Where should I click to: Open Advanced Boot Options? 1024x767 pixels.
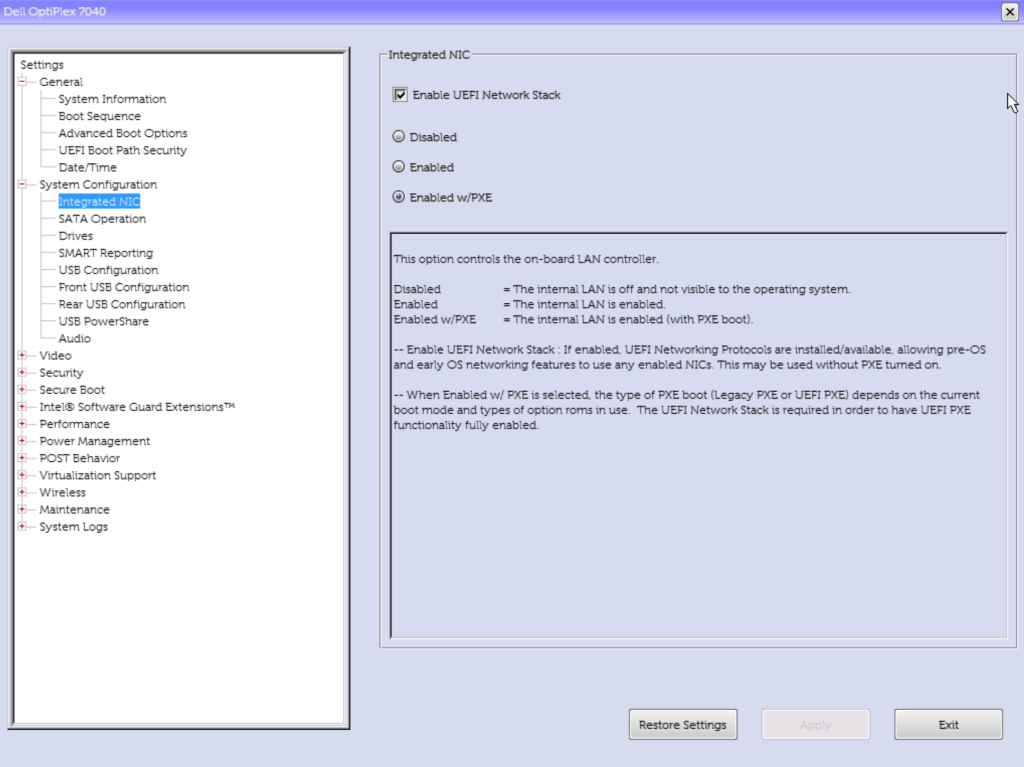click(x=123, y=133)
